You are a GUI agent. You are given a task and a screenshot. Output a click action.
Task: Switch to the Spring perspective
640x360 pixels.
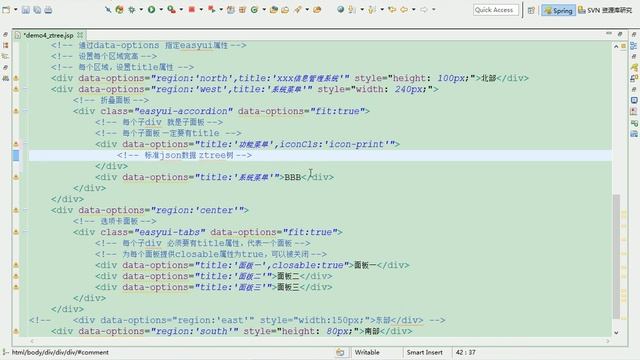coord(558,10)
